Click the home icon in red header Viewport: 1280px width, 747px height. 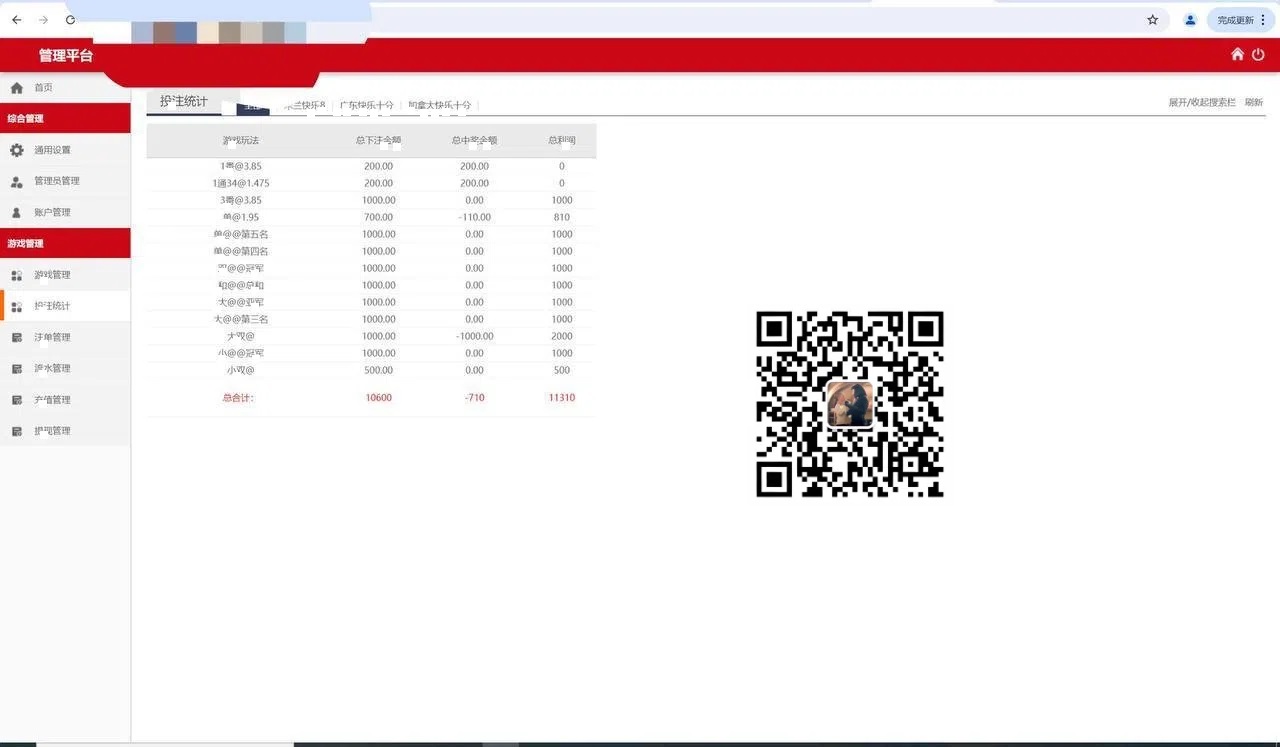tap(1237, 54)
